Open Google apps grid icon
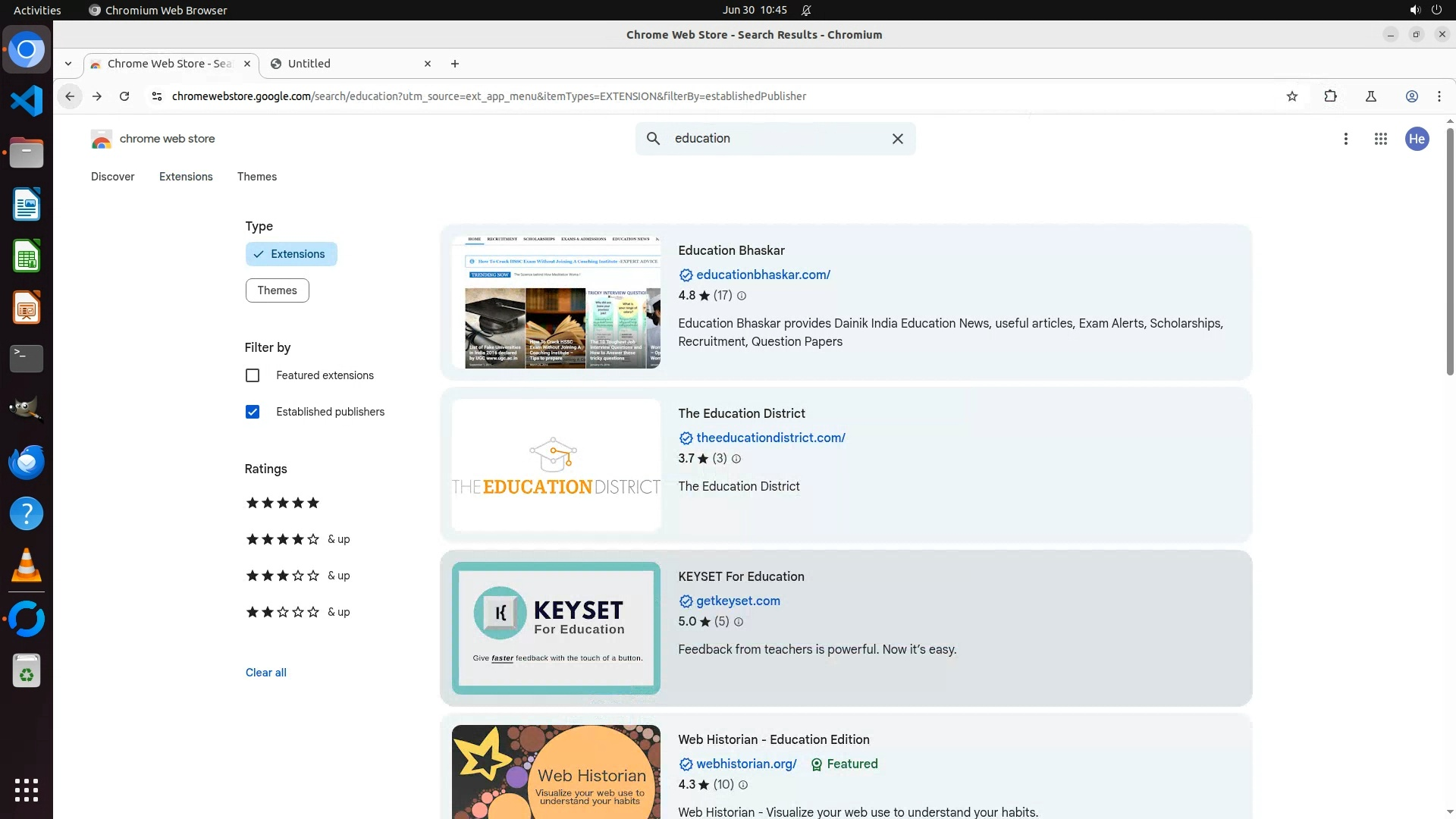 (x=1381, y=139)
